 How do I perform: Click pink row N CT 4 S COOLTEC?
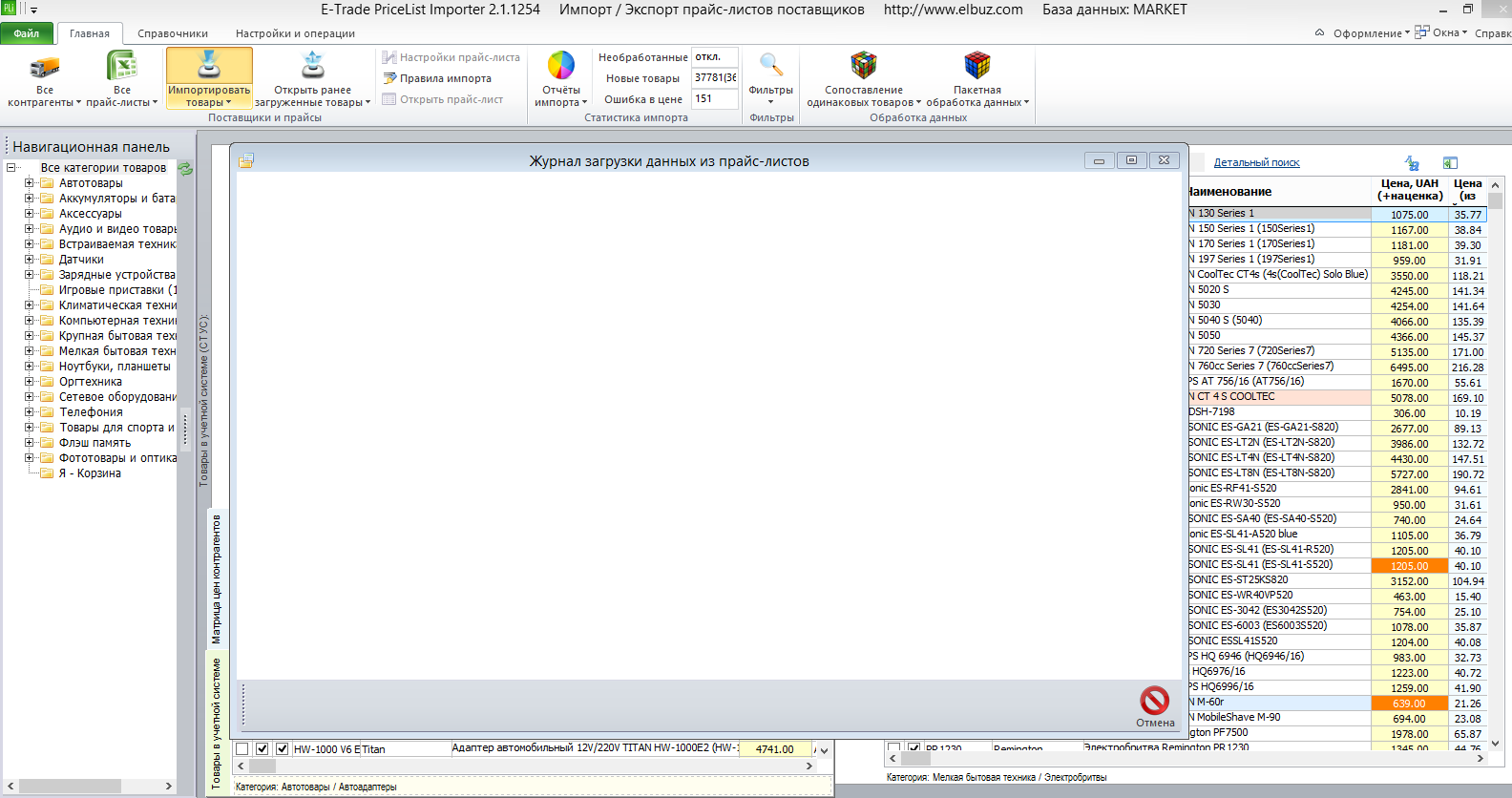click(1279, 397)
